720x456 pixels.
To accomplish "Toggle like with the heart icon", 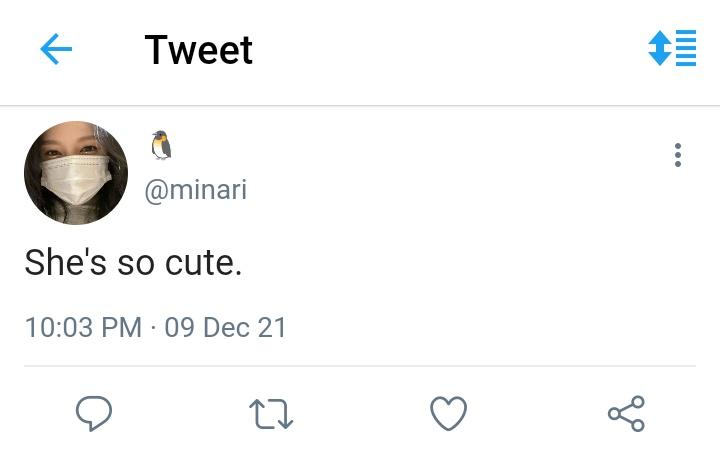I will click(448, 413).
